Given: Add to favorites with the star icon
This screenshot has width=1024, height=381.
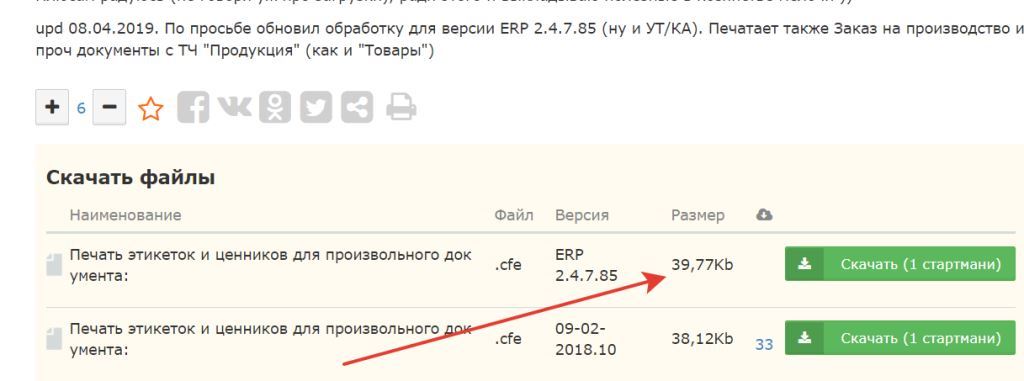Looking at the screenshot, I should 151,108.
